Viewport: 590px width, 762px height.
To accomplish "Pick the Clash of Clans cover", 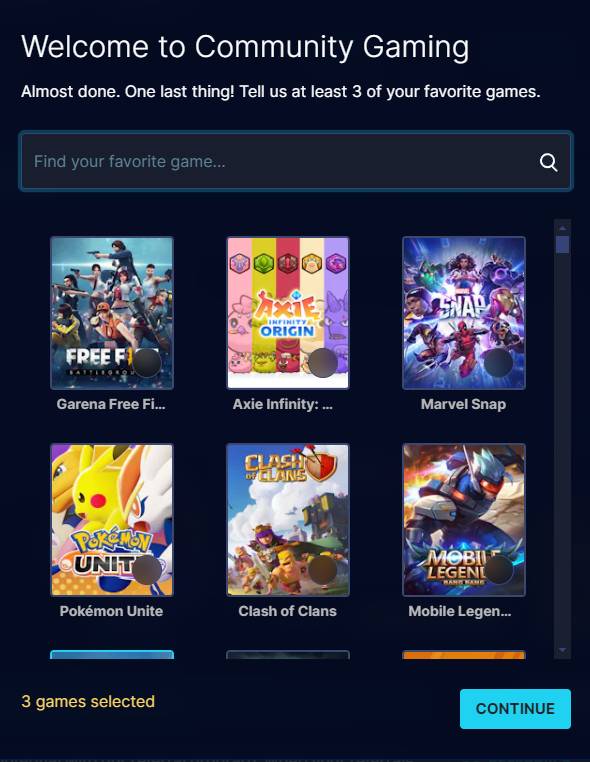I will [x=288, y=520].
